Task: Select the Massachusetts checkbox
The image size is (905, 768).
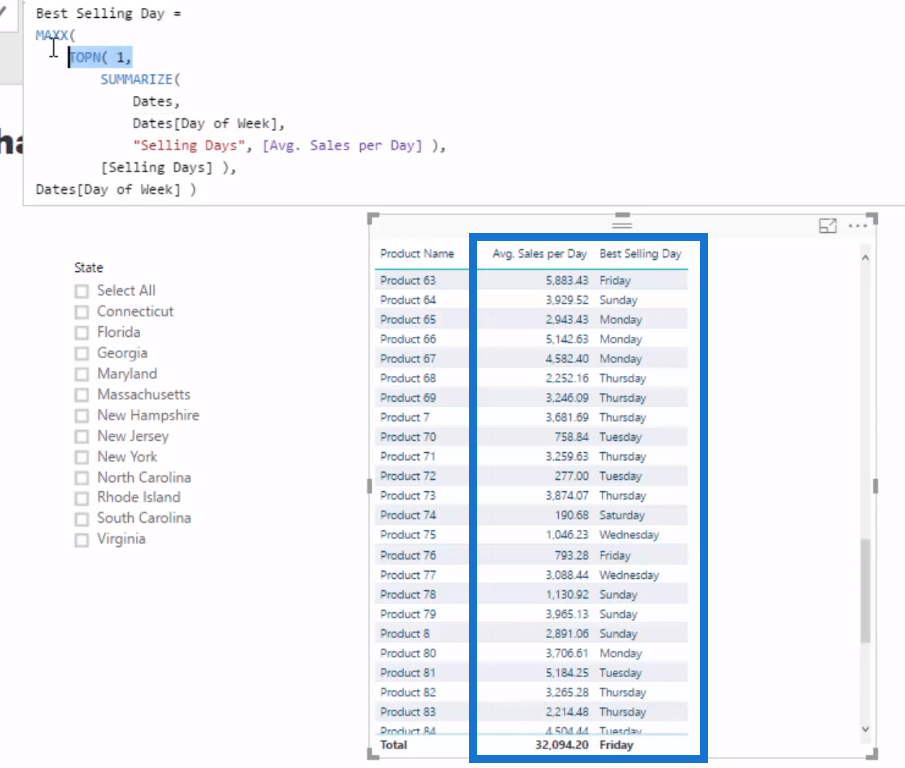Action: [x=81, y=395]
